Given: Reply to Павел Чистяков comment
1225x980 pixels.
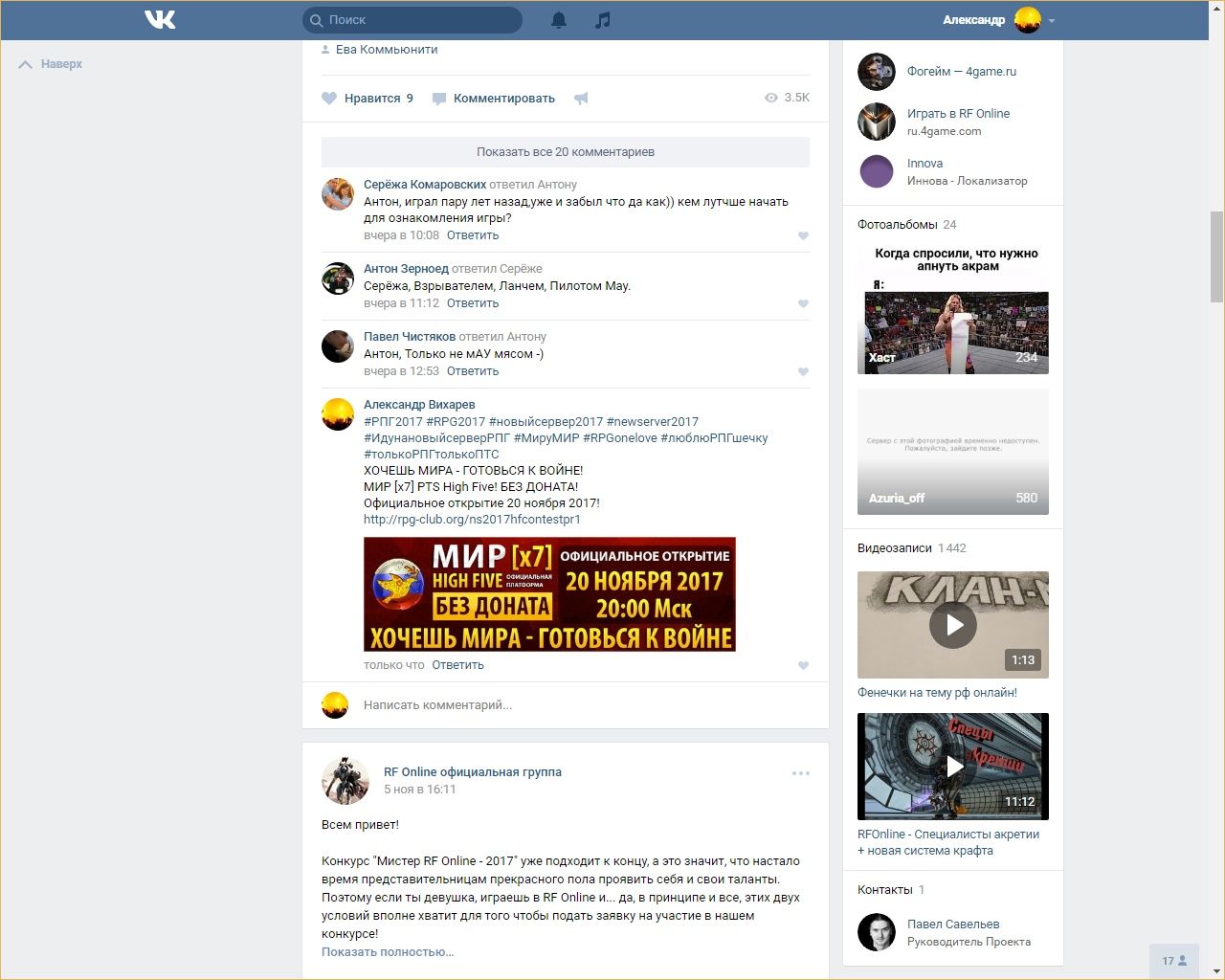Looking at the screenshot, I should coord(473,371).
